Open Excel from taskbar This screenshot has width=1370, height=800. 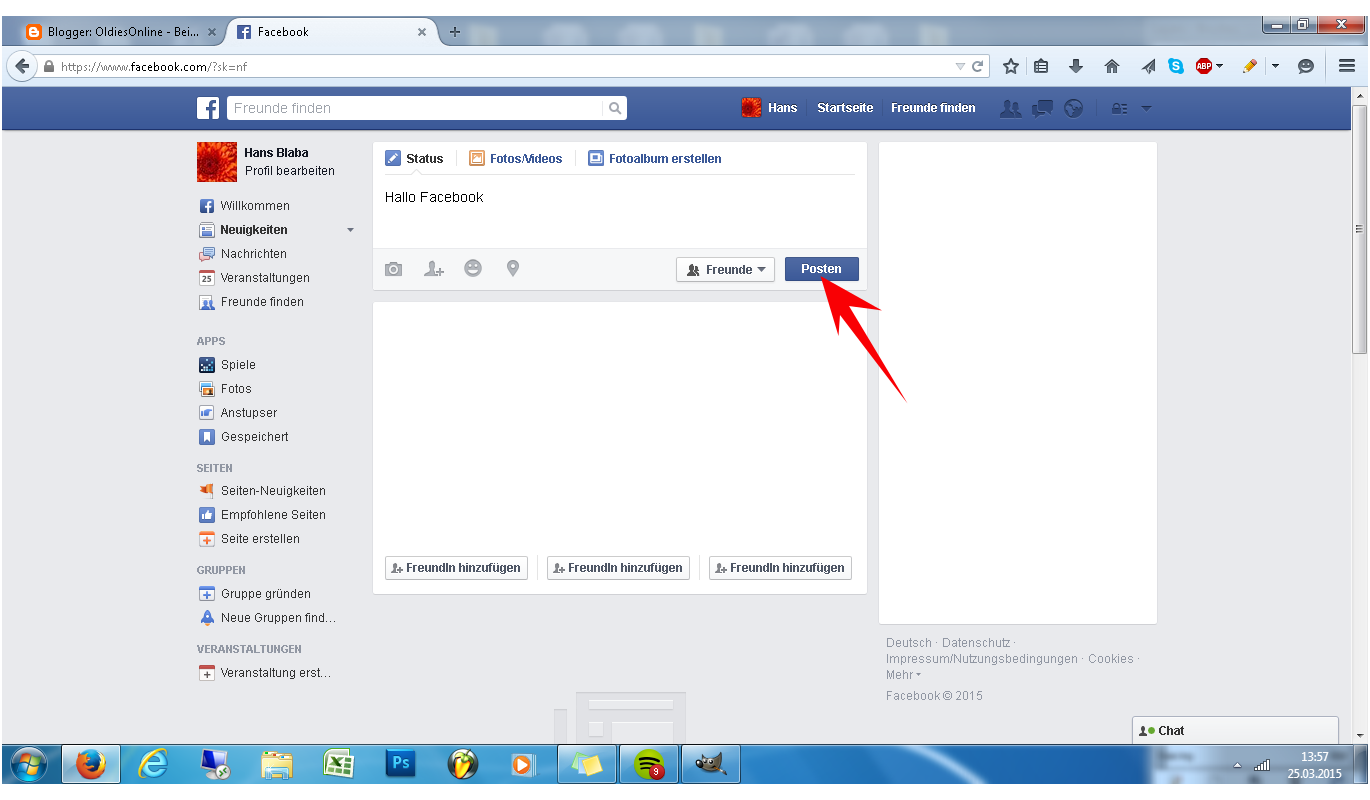(339, 764)
